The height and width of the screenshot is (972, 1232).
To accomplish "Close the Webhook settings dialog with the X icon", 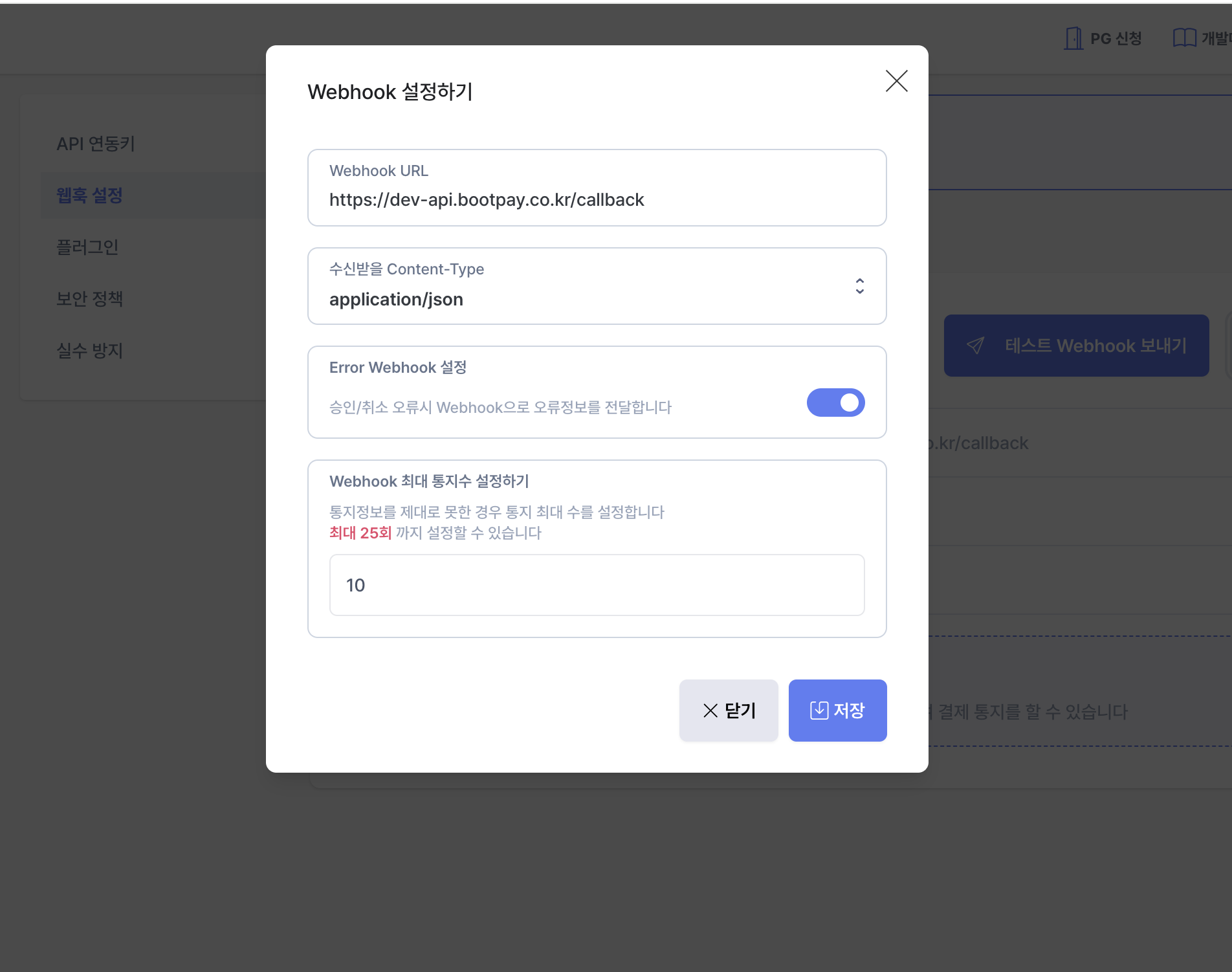I will point(896,81).
